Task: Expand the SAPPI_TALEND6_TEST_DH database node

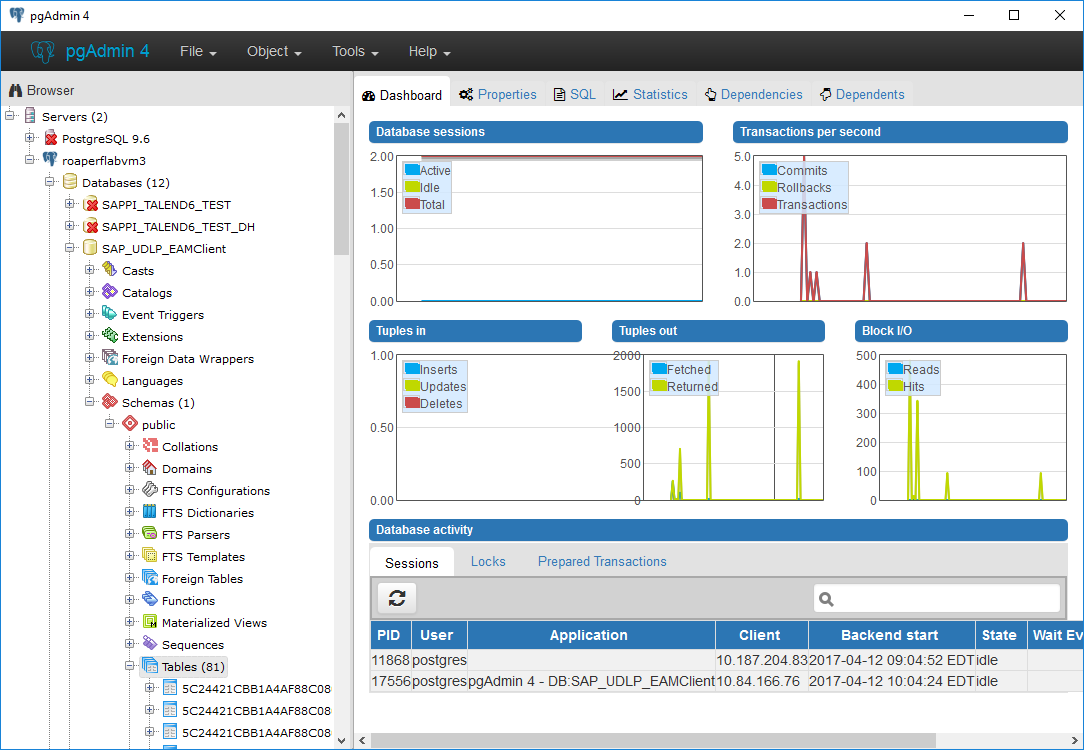Action: (x=70, y=225)
